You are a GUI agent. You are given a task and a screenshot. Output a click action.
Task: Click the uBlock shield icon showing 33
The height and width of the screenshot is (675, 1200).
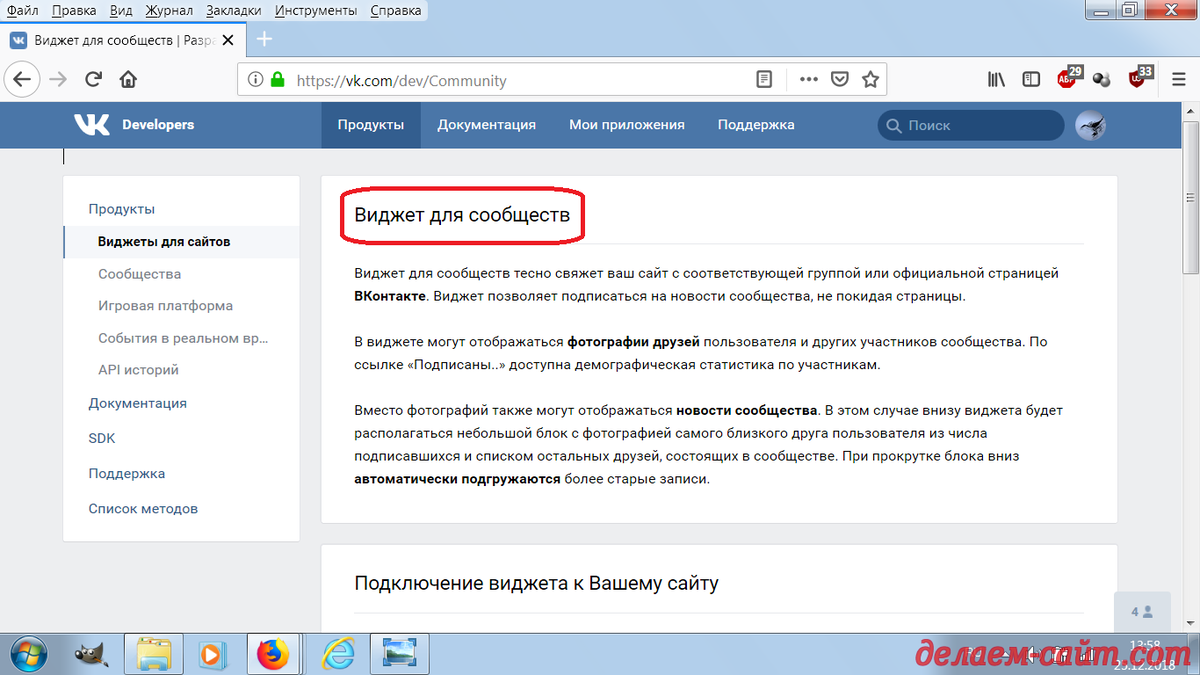pyautogui.click(x=1136, y=78)
